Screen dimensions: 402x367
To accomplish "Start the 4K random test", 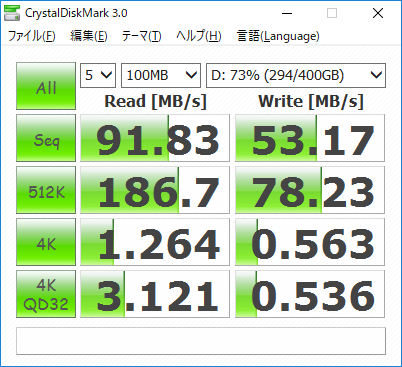I will [46, 242].
